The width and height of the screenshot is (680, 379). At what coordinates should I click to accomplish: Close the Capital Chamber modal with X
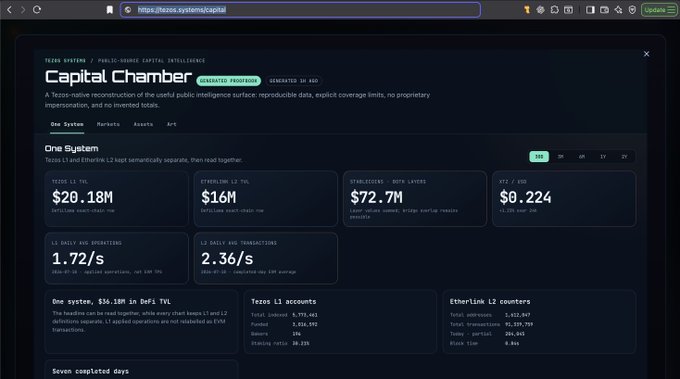(x=646, y=54)
